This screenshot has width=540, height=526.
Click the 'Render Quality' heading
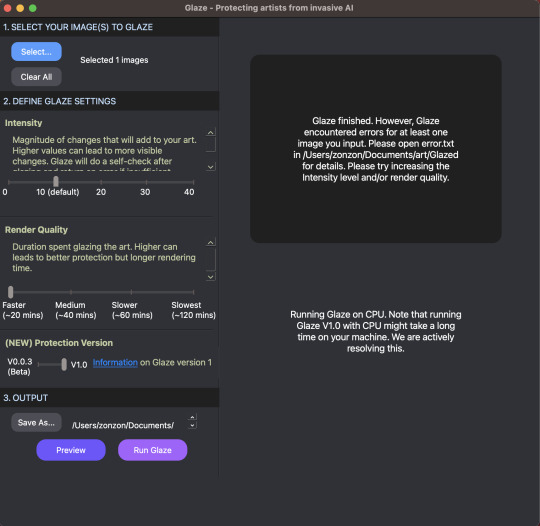point(36,230)
